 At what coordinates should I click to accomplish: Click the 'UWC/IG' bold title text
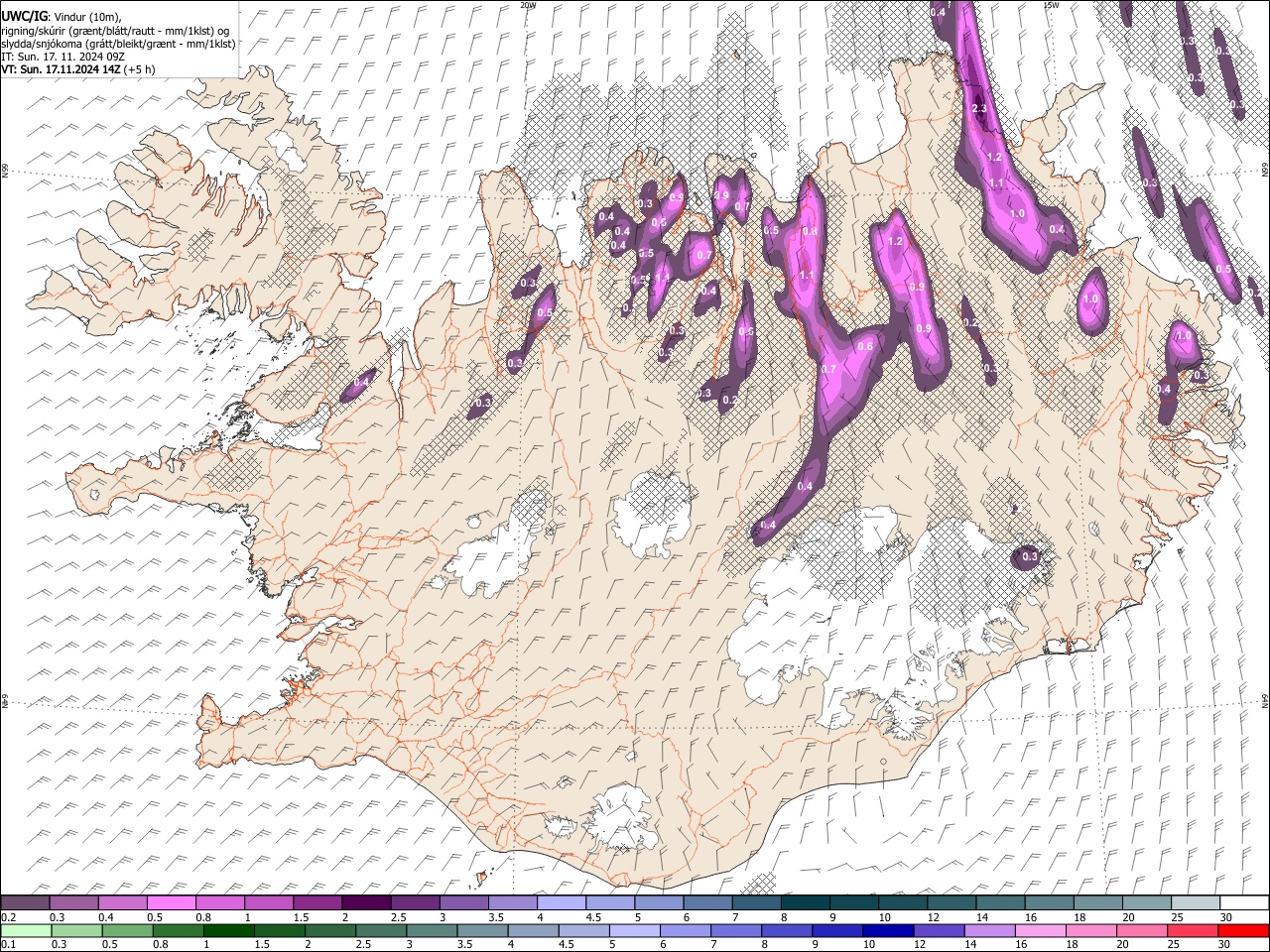(x=23, y=17)
